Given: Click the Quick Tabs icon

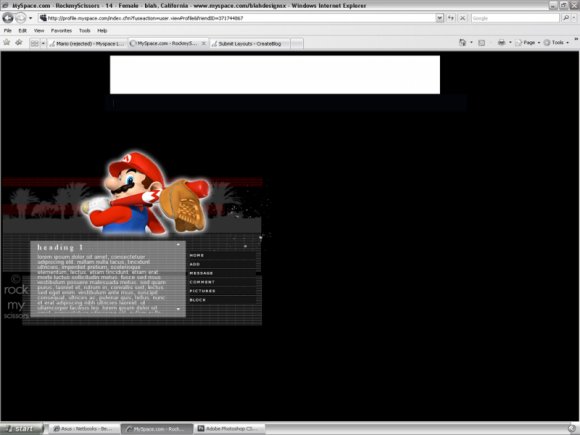Looking at the screenshot, I should tap(34, 44).
